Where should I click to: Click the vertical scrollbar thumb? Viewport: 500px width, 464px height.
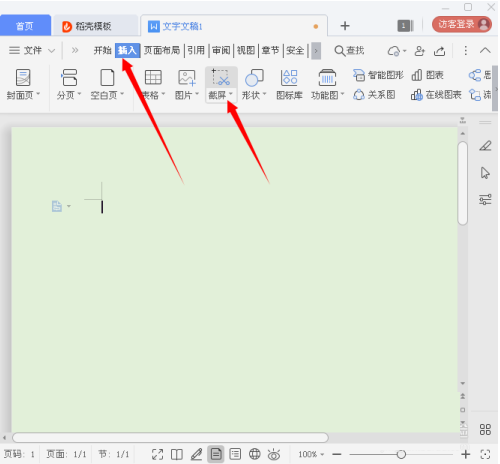click(463, 183)
